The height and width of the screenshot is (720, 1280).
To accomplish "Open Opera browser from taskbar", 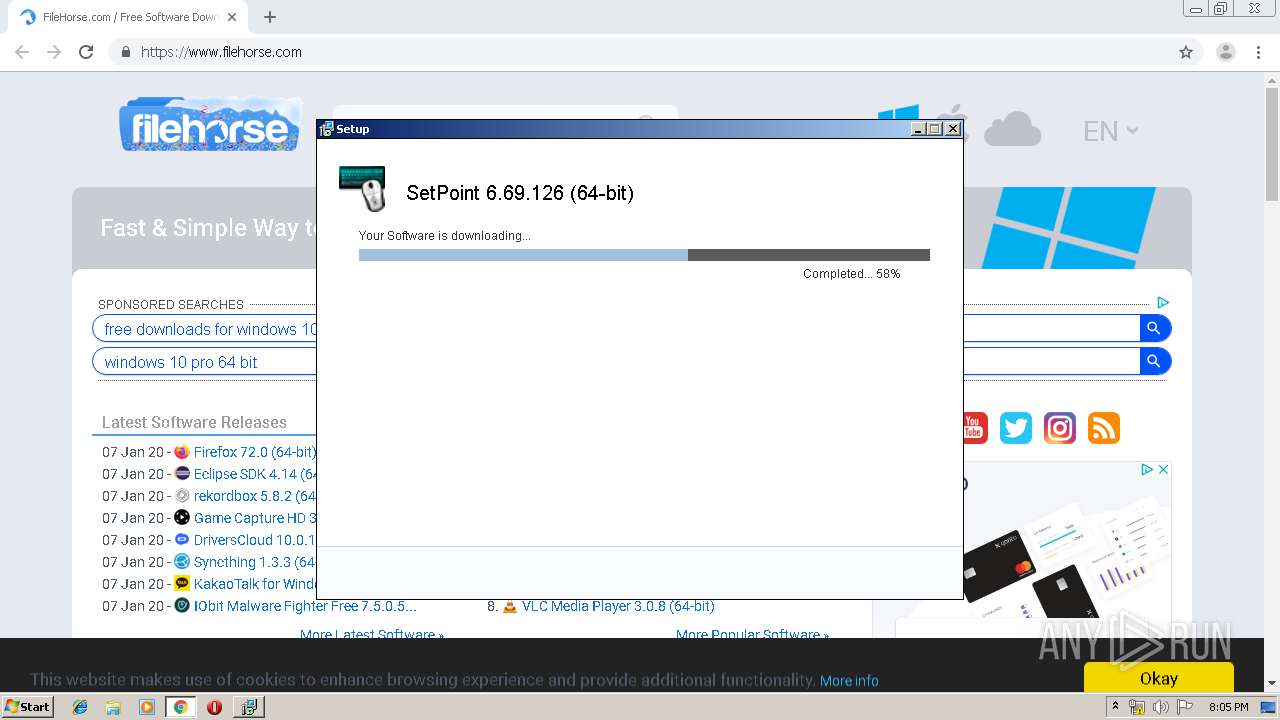I will [214, 707].
